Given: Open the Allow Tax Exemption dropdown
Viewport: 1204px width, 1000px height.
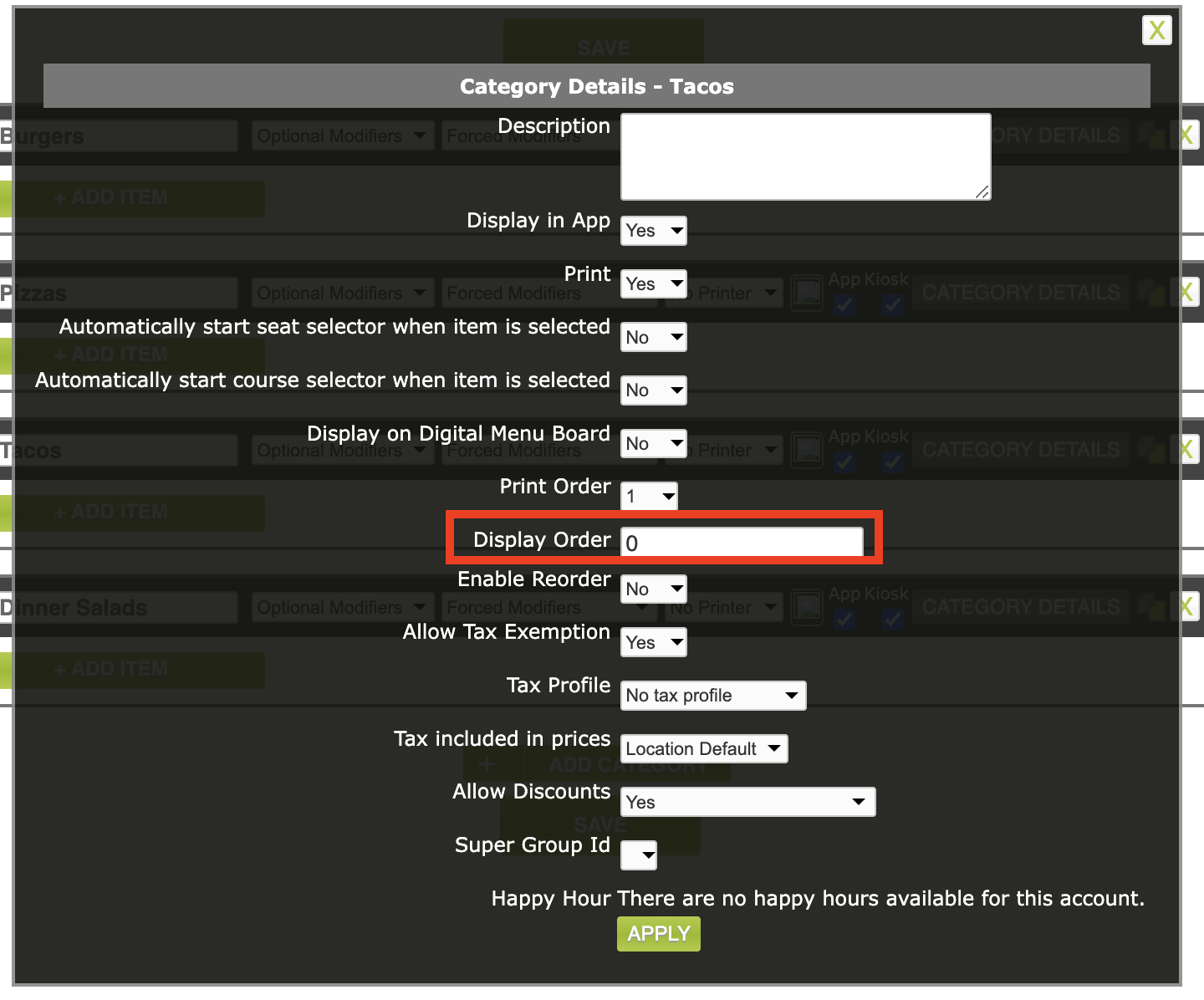Looking at the screenshot, I should pyautogui.click(x=654, y=642).
